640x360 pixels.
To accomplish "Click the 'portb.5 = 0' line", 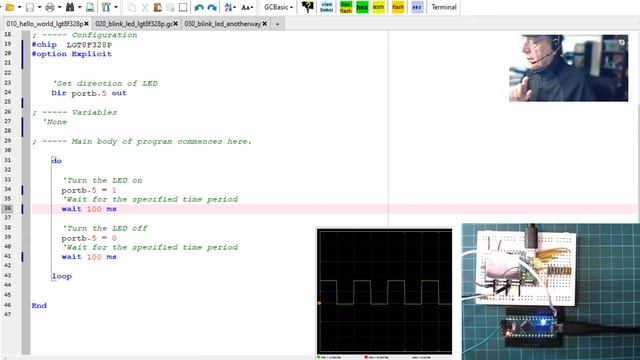I will [x=89, y=238].
